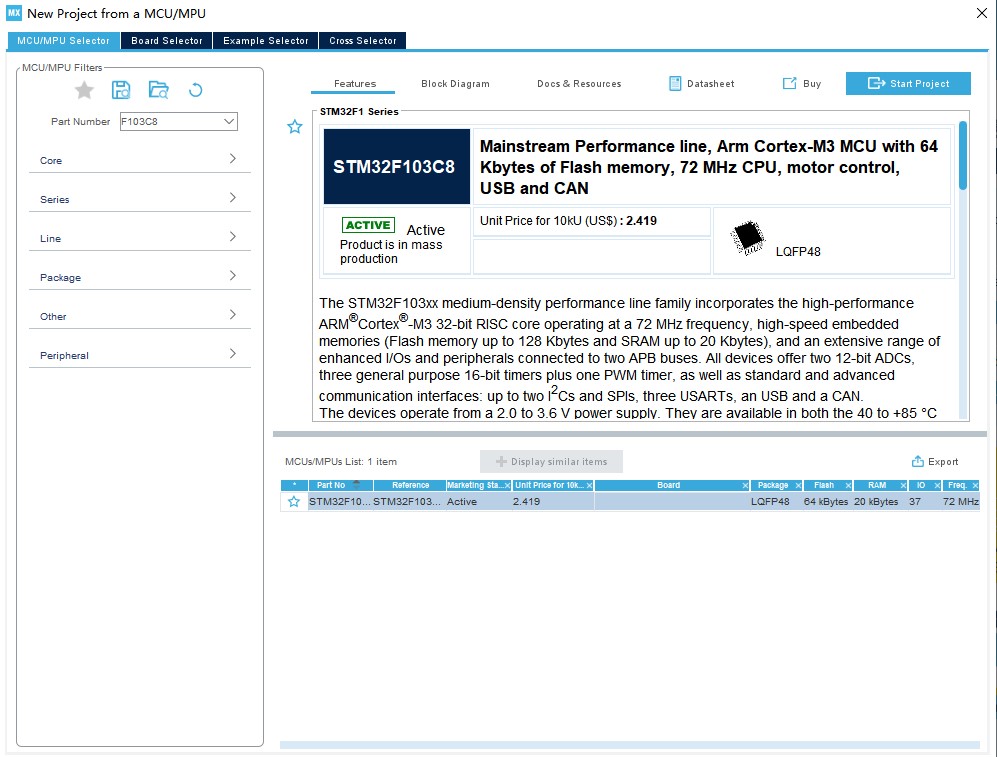This screenshot has height=757, width=997.
Task: Open the Features tab
Action: pos(355,83)
